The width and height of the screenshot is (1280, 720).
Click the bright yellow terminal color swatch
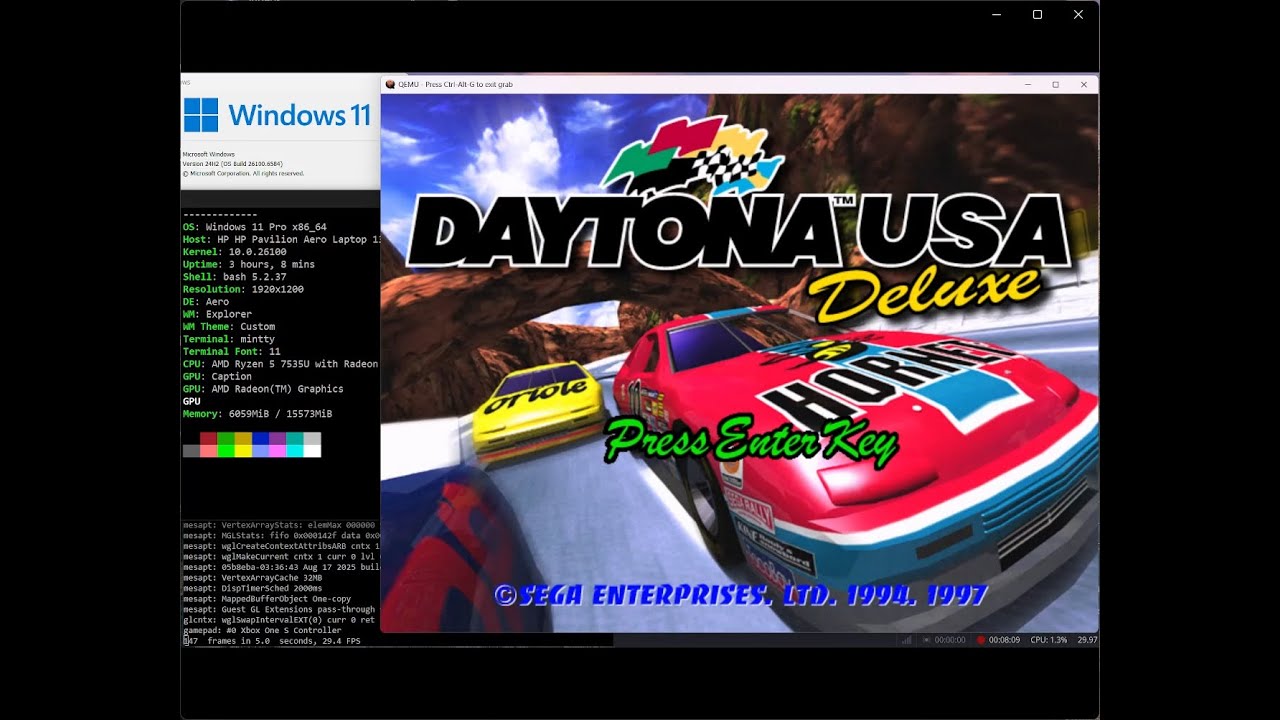click(x=243, y=451)
